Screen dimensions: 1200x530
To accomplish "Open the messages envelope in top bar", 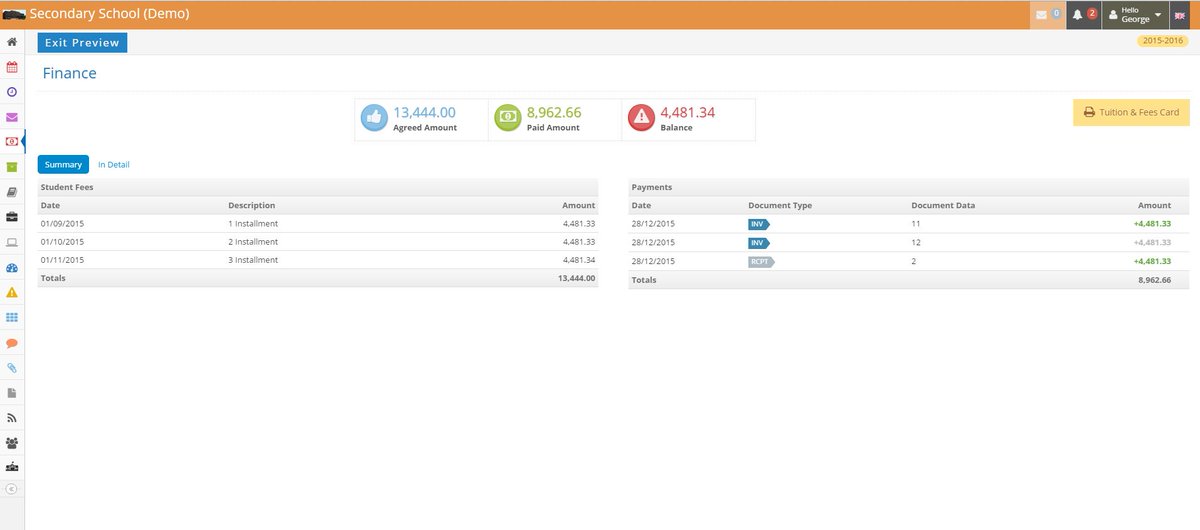I will coord(1048,15).
